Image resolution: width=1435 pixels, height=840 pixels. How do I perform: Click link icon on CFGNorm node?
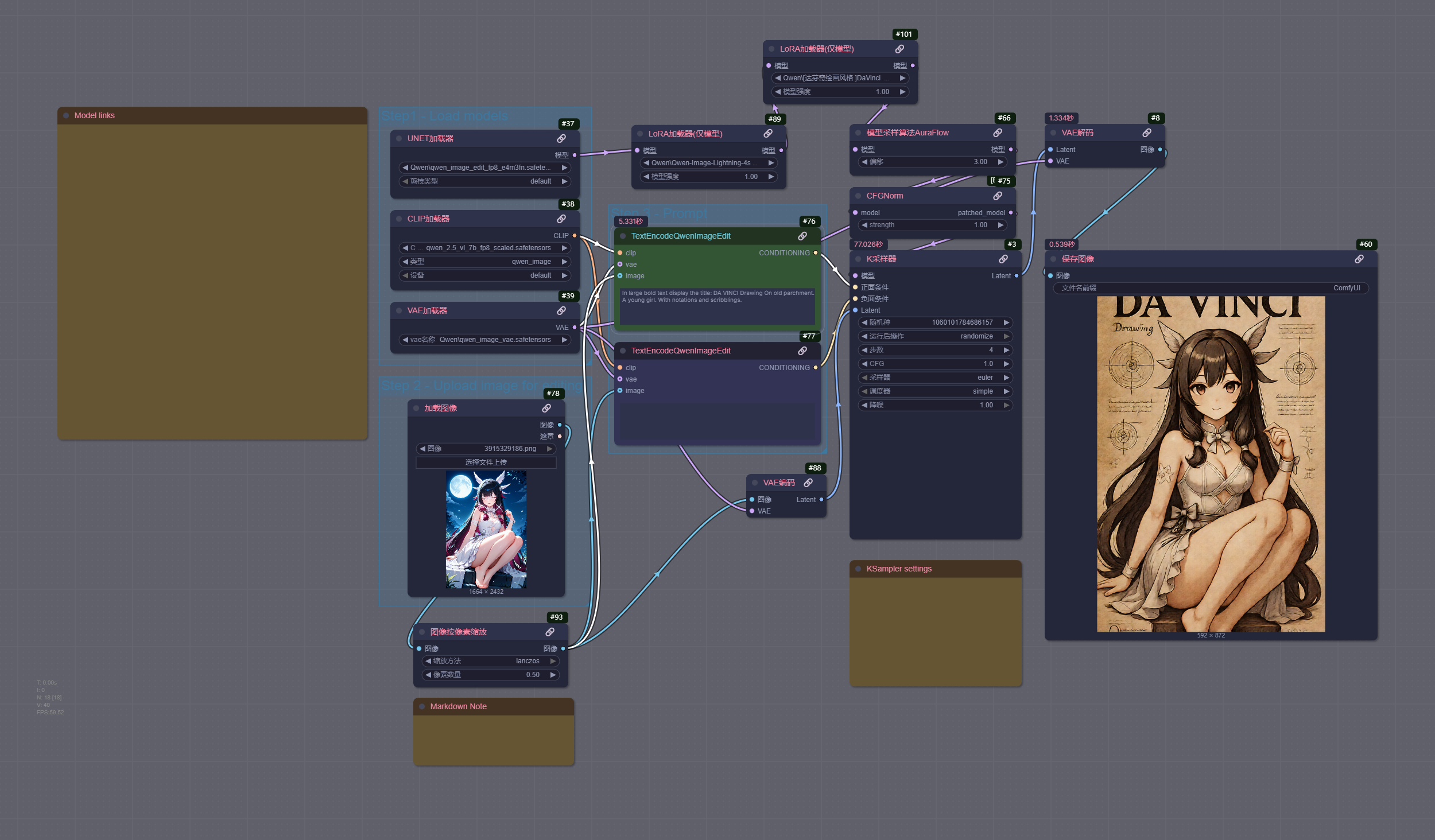click(998, 196)
